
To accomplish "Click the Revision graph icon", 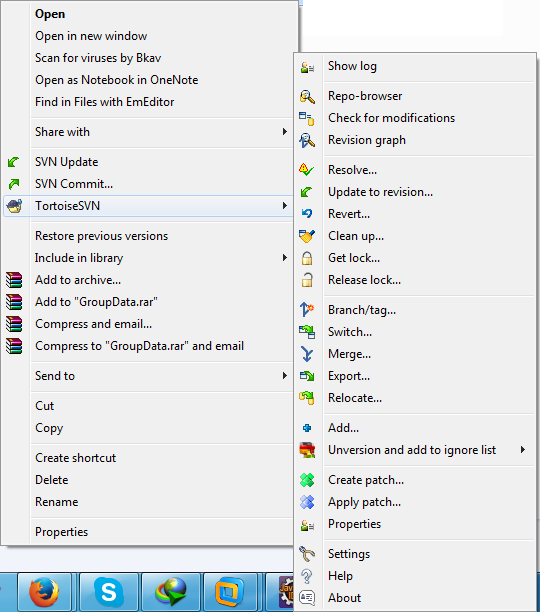I will (307, 140).
